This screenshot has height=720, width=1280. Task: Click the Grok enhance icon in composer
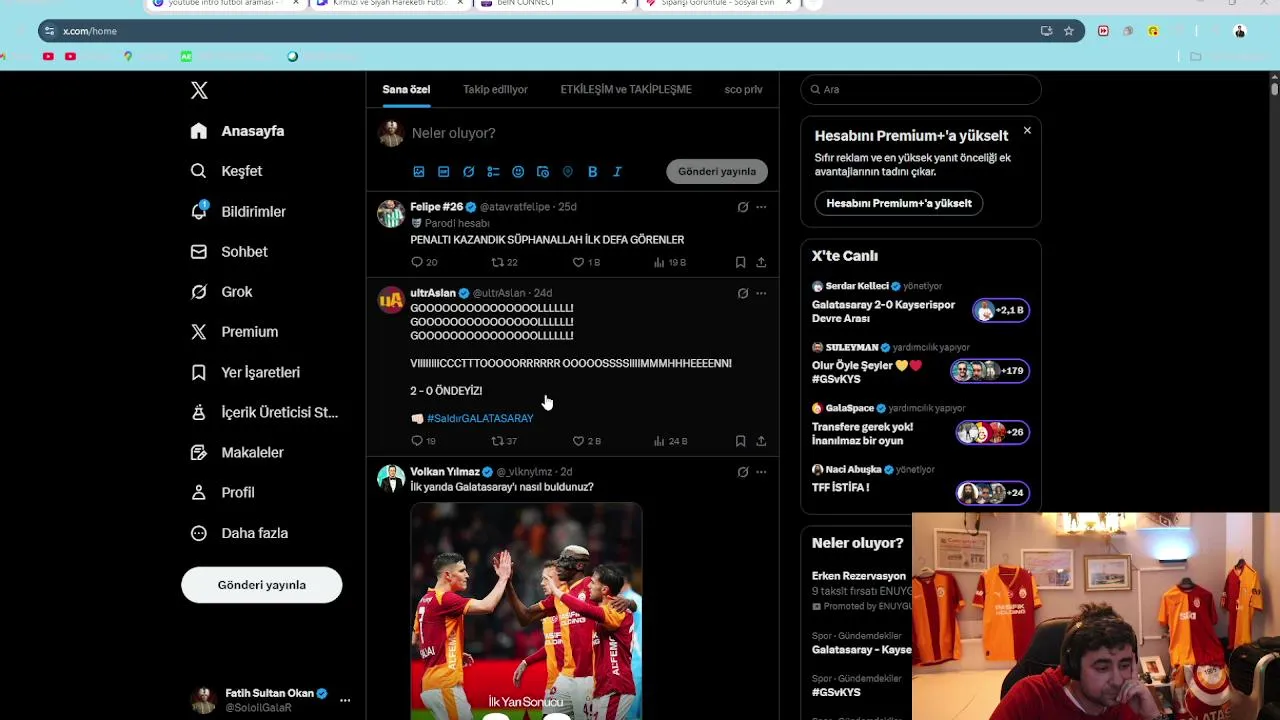(468, 172)
